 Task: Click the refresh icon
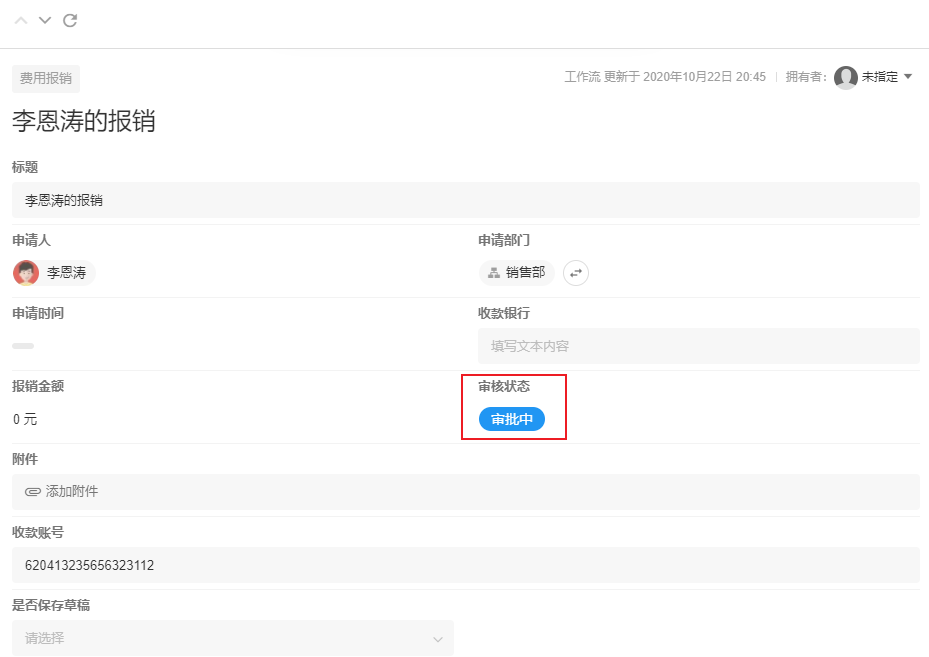point(70,21)
